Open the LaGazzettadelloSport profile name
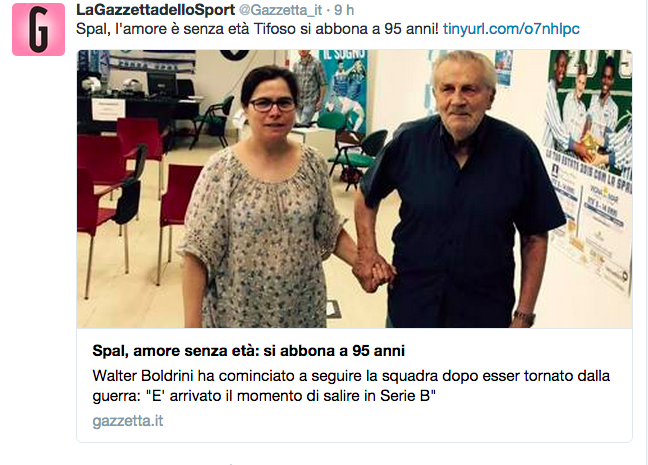This screenshot has width=648, height=465. point(155,10)
